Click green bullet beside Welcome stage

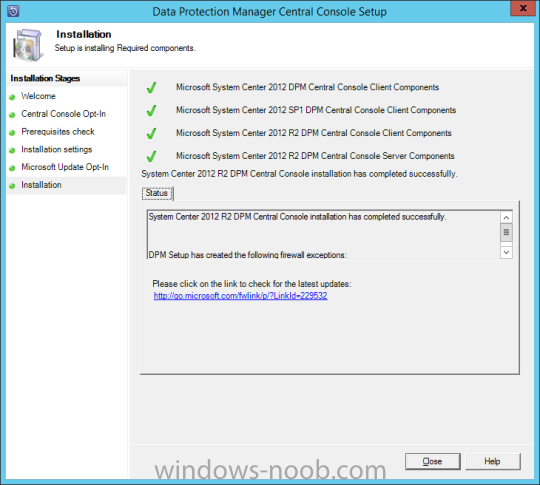click(12, 97)
